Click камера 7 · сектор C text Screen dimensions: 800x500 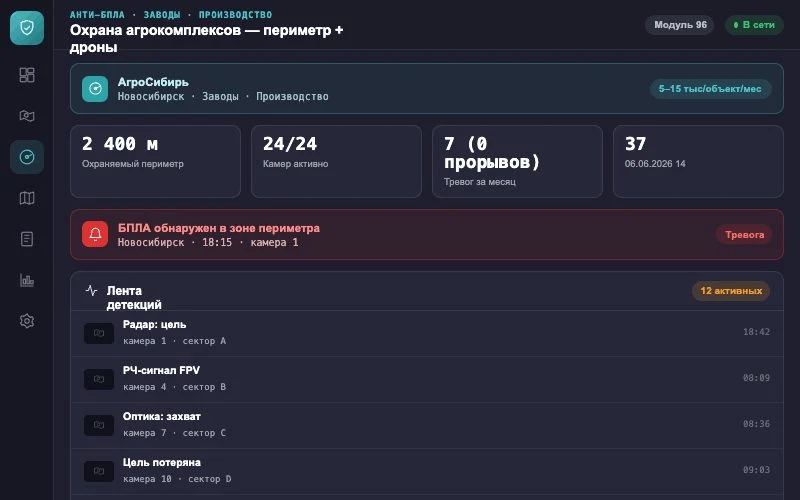pyautogui.click(x=174, y=433)
